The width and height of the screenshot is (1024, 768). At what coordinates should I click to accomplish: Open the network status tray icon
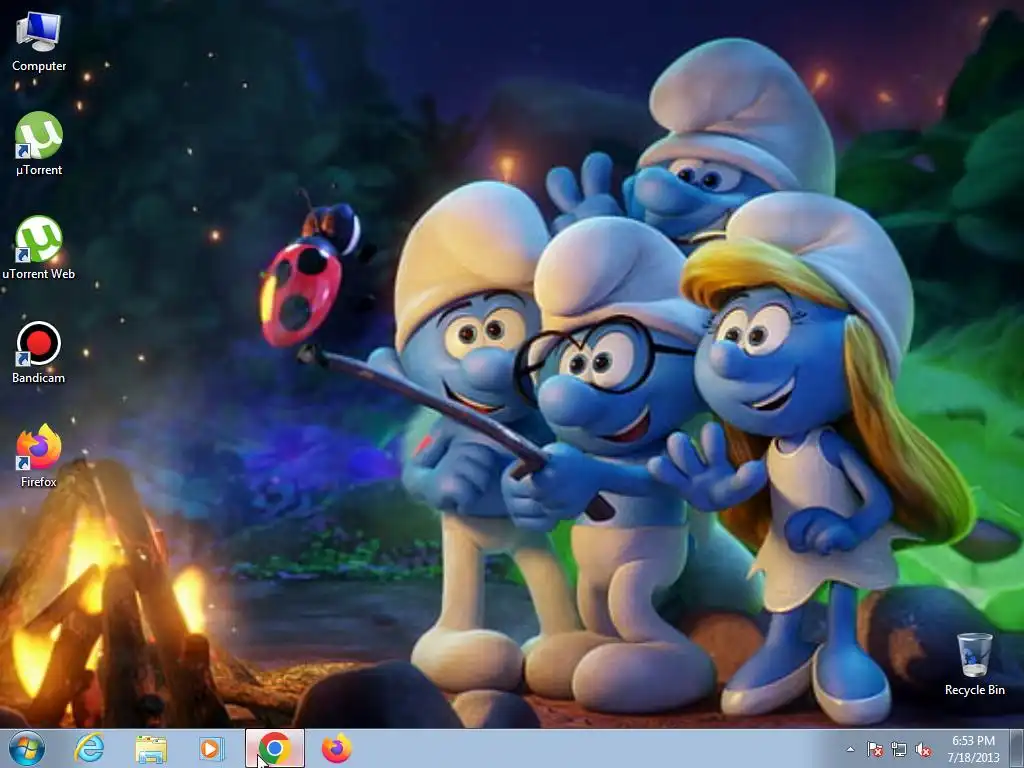click(x=899, y=749)
